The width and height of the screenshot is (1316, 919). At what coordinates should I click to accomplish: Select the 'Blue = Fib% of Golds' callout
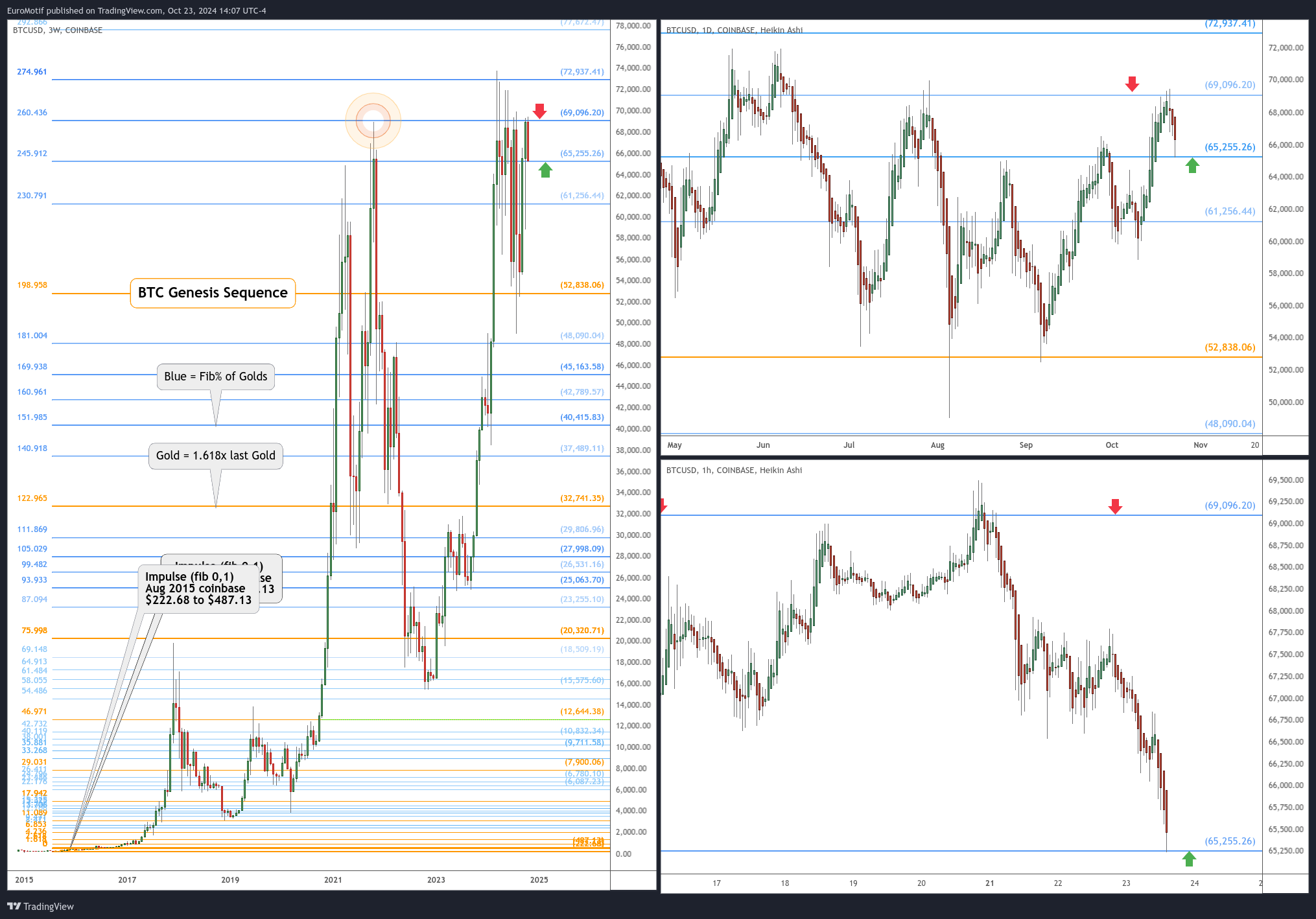pos(216,377)
